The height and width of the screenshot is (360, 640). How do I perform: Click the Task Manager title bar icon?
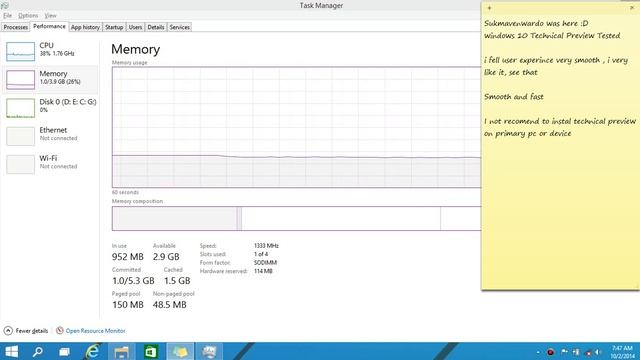tap(5, 5)
